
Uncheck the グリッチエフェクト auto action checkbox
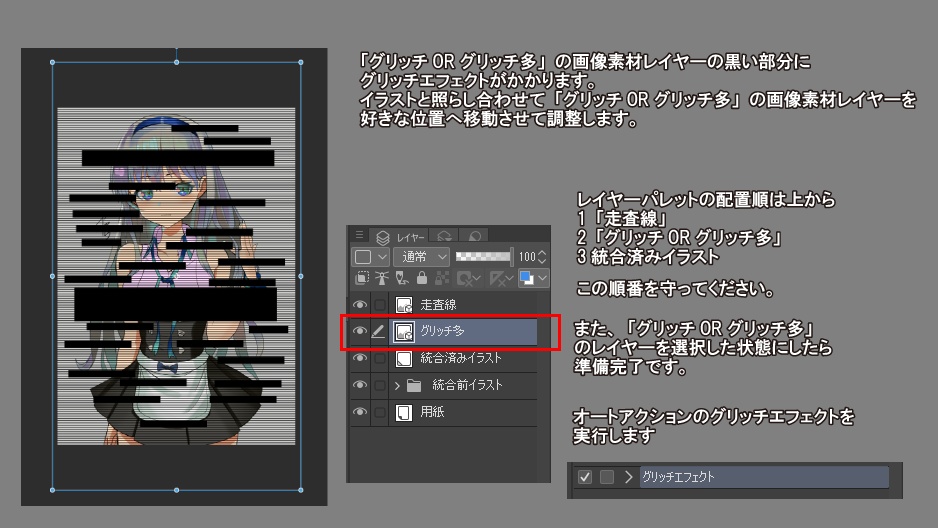coord(584,477)
